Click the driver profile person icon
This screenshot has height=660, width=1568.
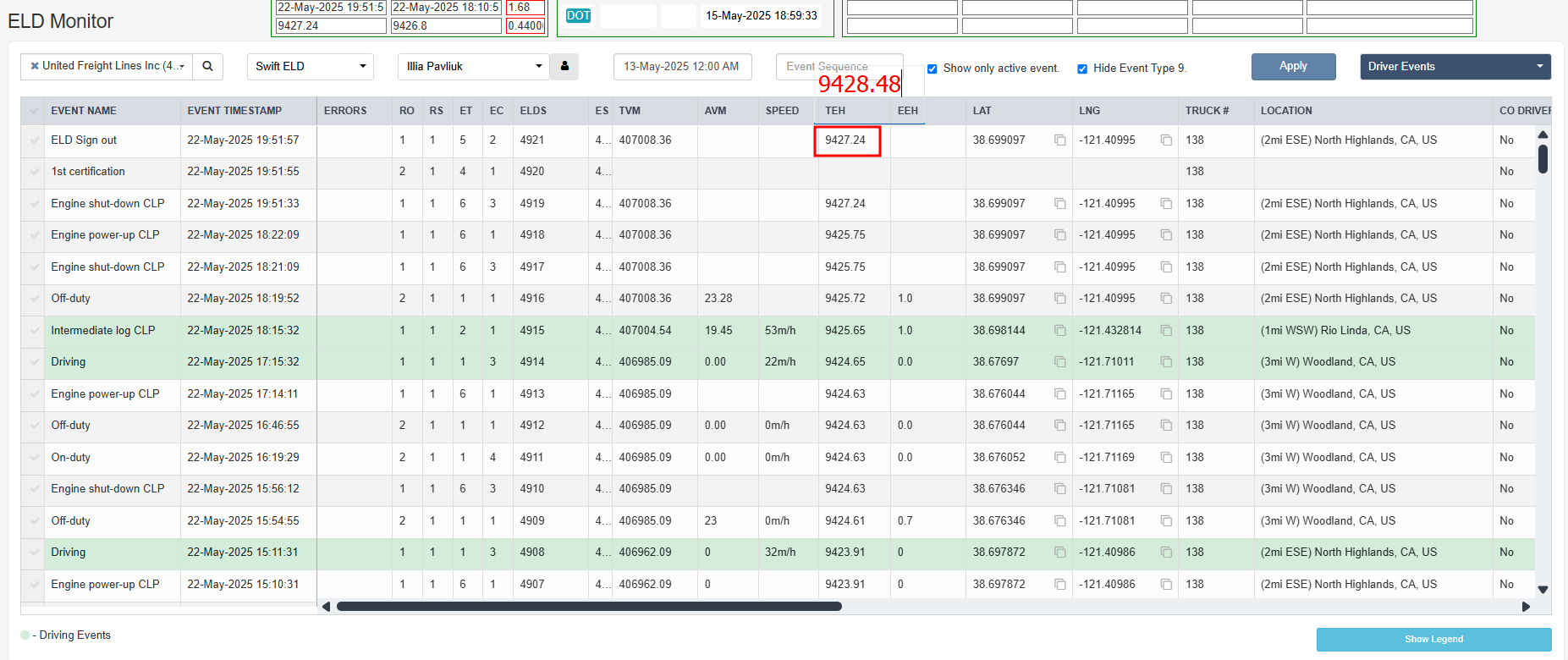(x=564, y=66)
